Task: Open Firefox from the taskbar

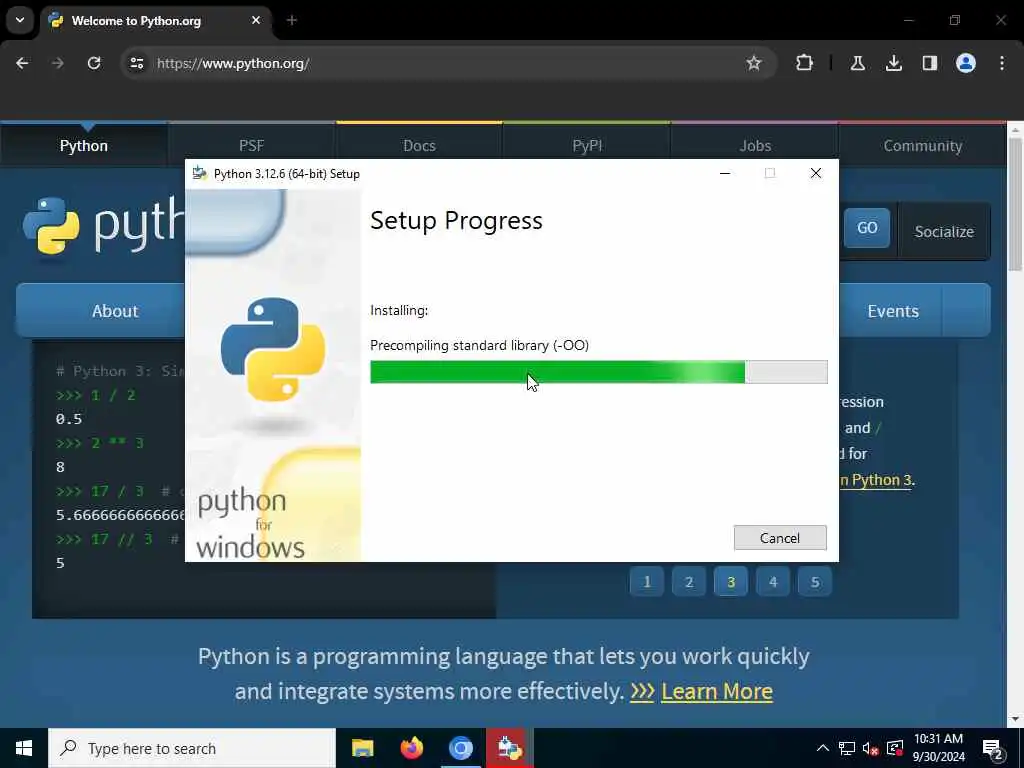Action: pos(411,748)
